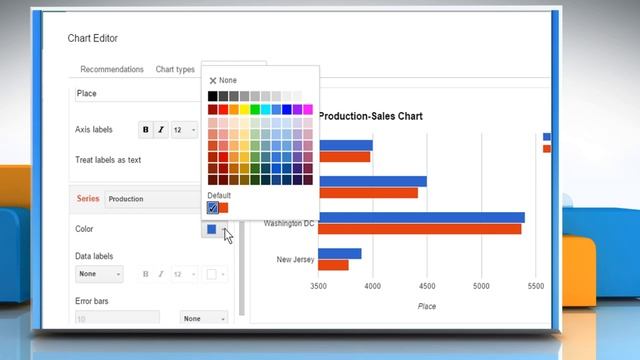Open the Color swatch dropdown arrow
Screen dimensions: 640x360
point(224,229)
